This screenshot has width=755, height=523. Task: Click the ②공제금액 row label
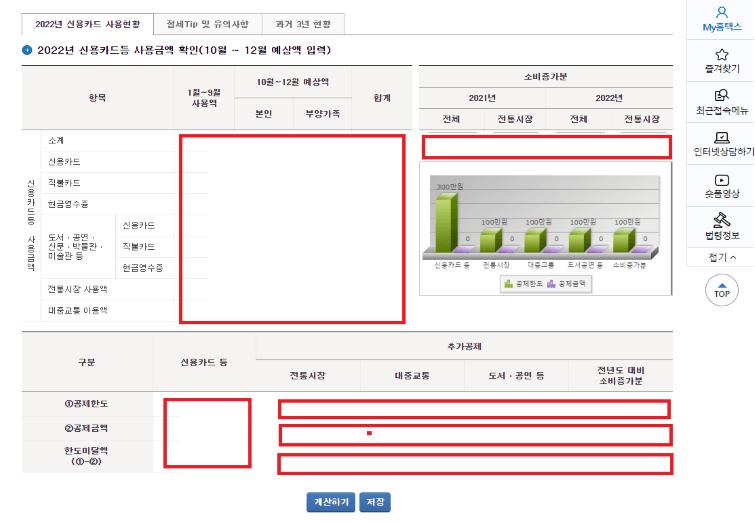[x=87, y=428]
